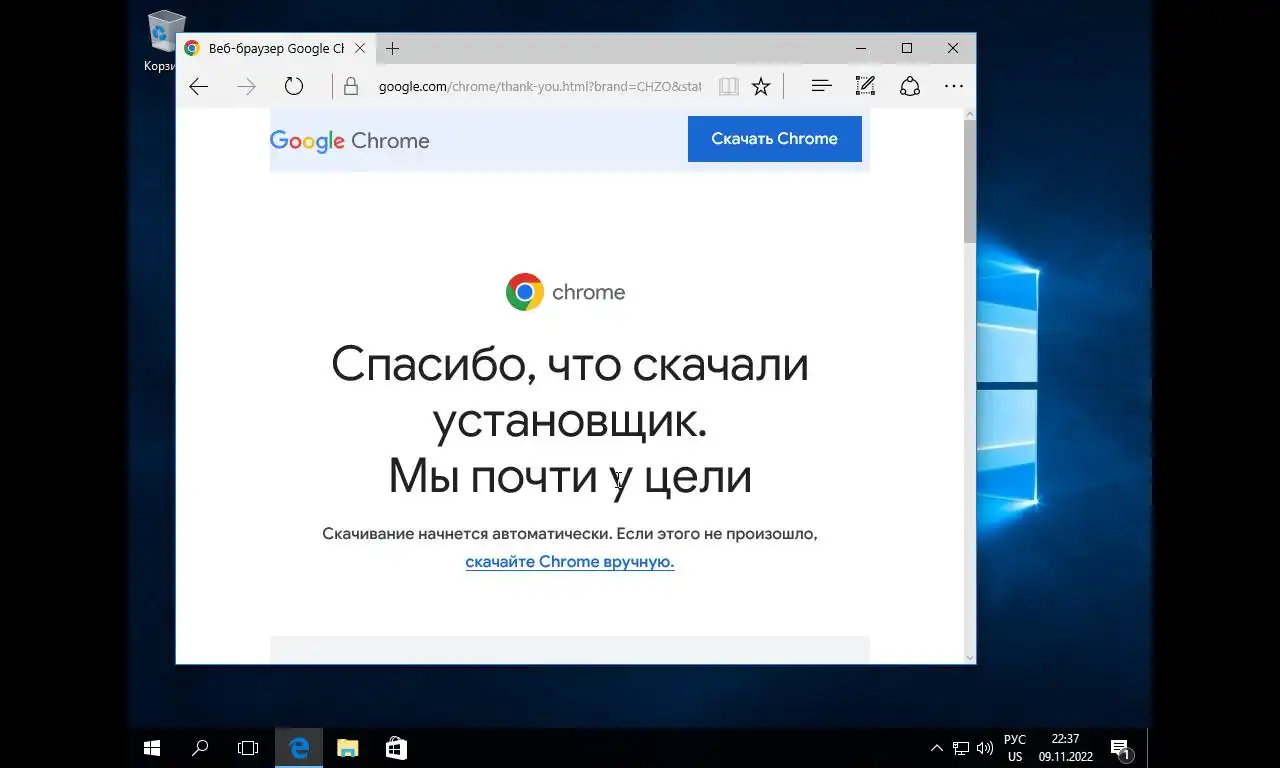Click the Show desktop strip on taskbar
Image resolution: width=1280 pixels, height=768 pixels.
click(1149, 748)
